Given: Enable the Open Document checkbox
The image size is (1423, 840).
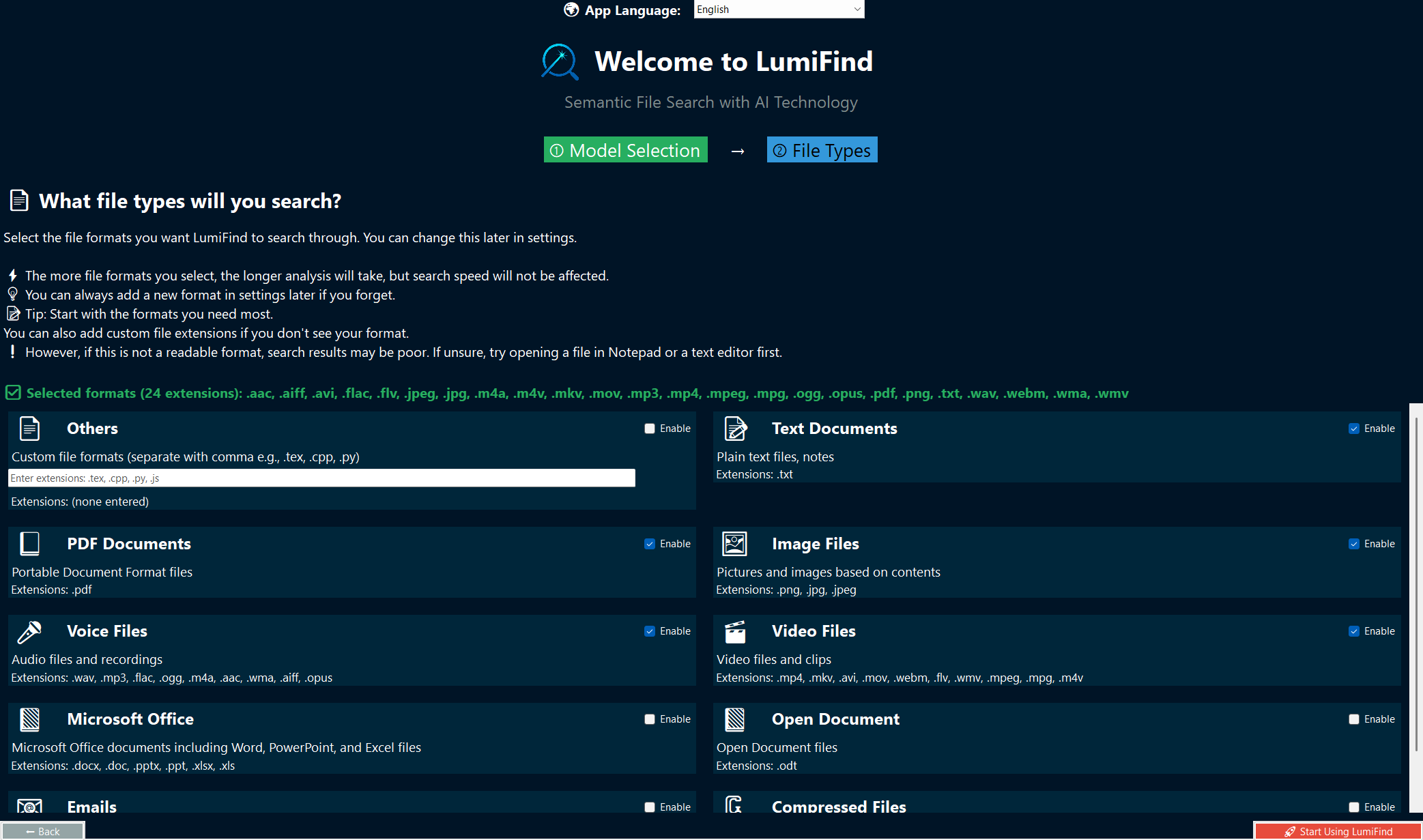Looking at the screenshot, I should pyautogui.click(x=1354, y=719).
